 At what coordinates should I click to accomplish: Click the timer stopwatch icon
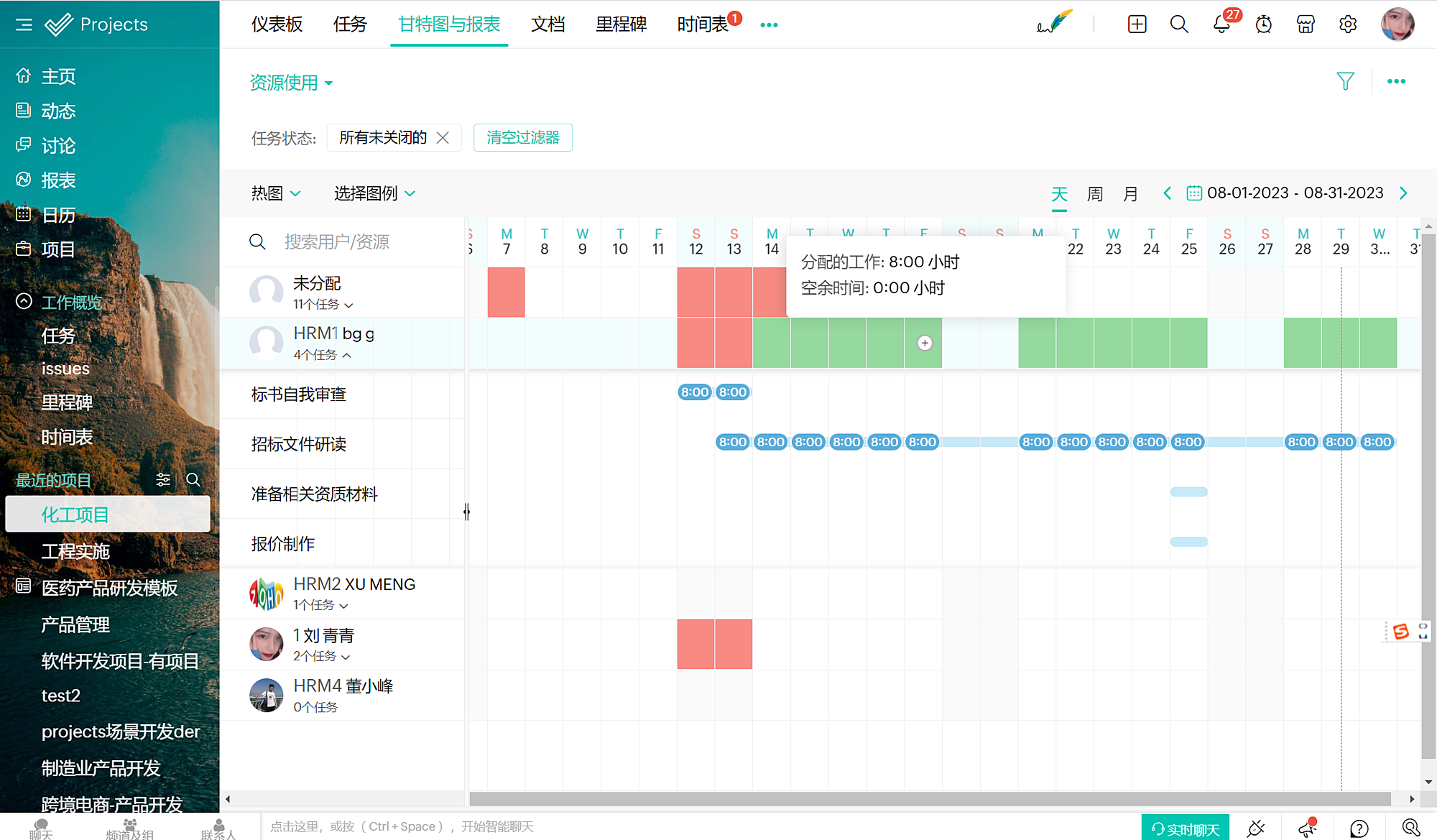[1263, 24]
